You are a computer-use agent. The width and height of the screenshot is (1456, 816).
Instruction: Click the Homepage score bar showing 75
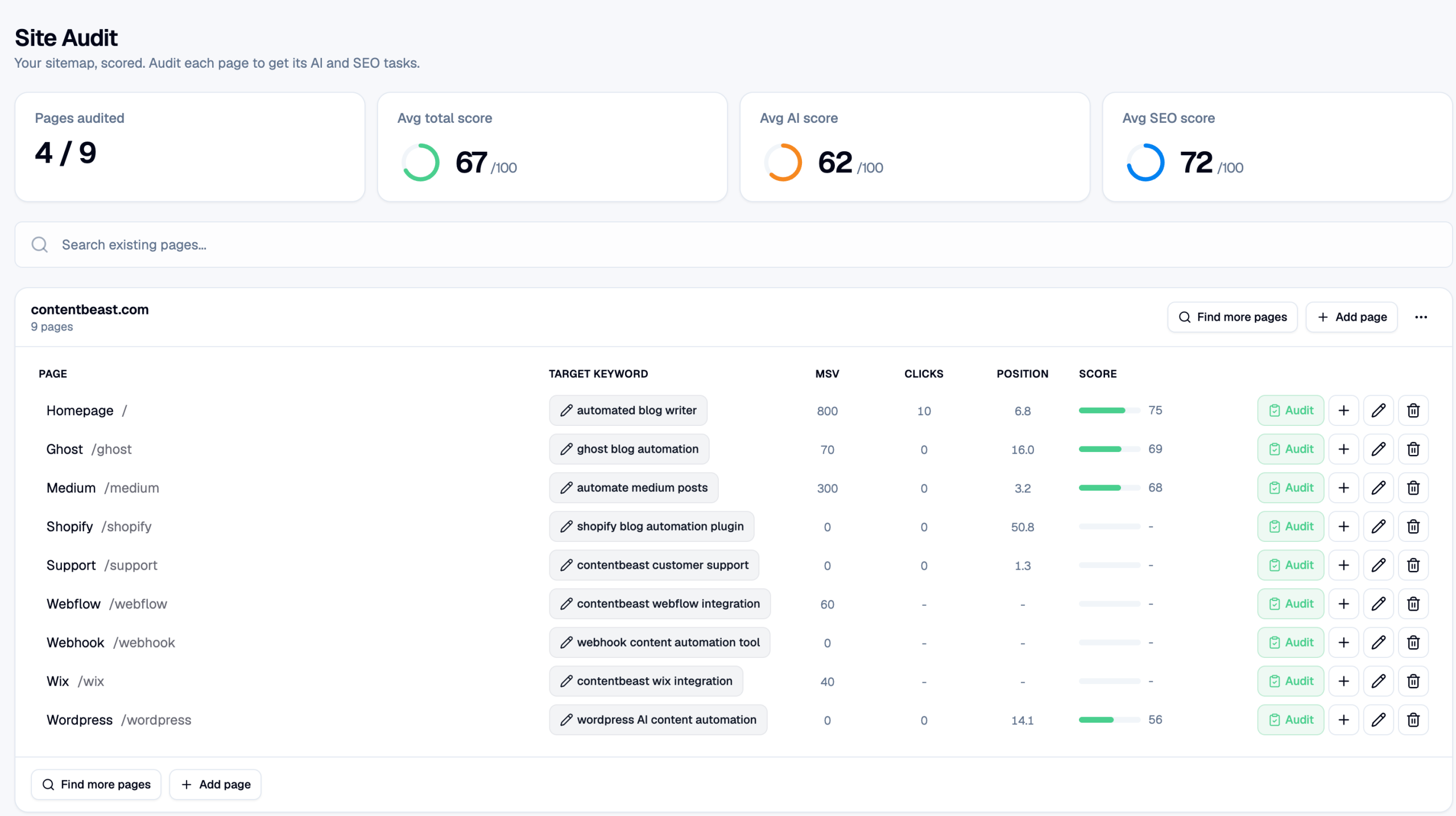coord(1109,411)
